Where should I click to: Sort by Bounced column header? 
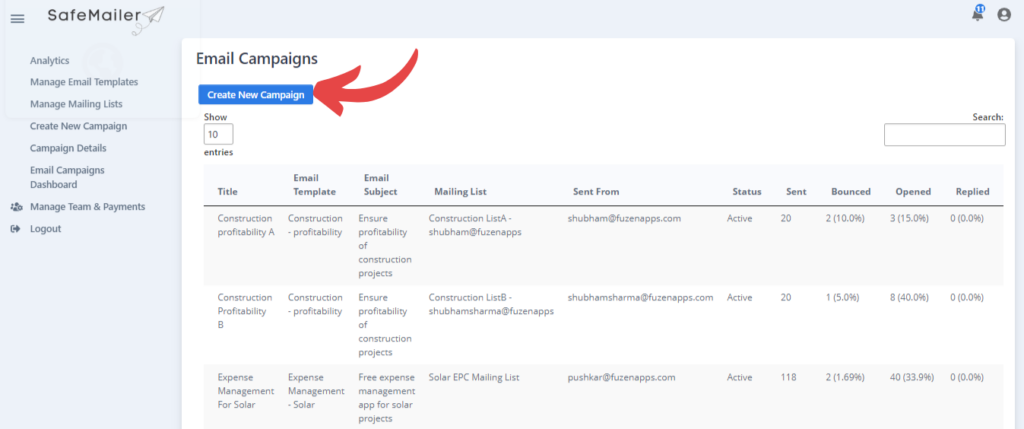click(851, 192)
